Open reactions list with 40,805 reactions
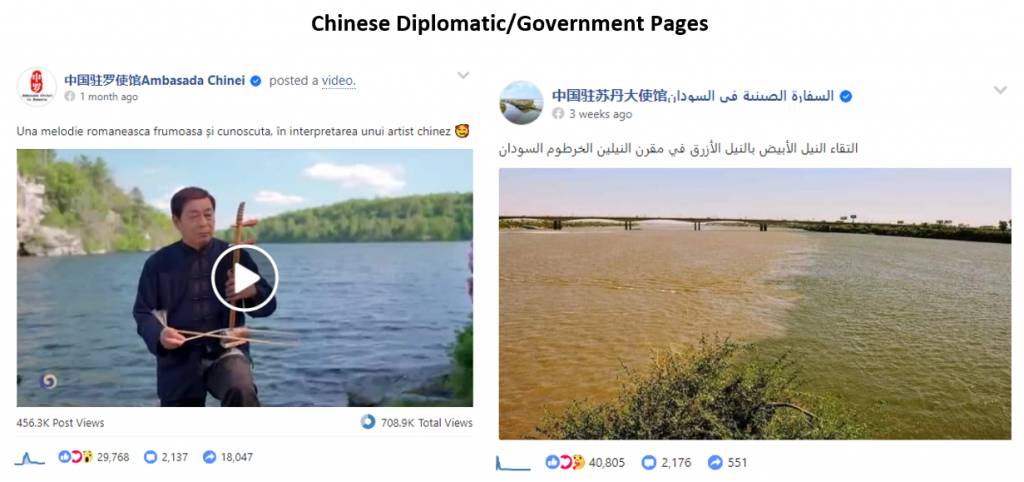This screenshot has width=1024, height=482. (x=585, y=462)
